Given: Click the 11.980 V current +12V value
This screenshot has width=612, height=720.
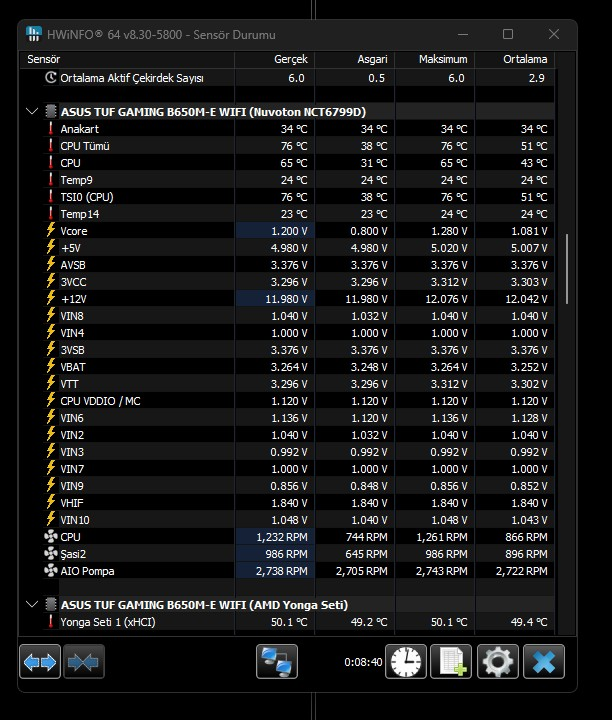Looking at the screenshot, I should point(286,298).
